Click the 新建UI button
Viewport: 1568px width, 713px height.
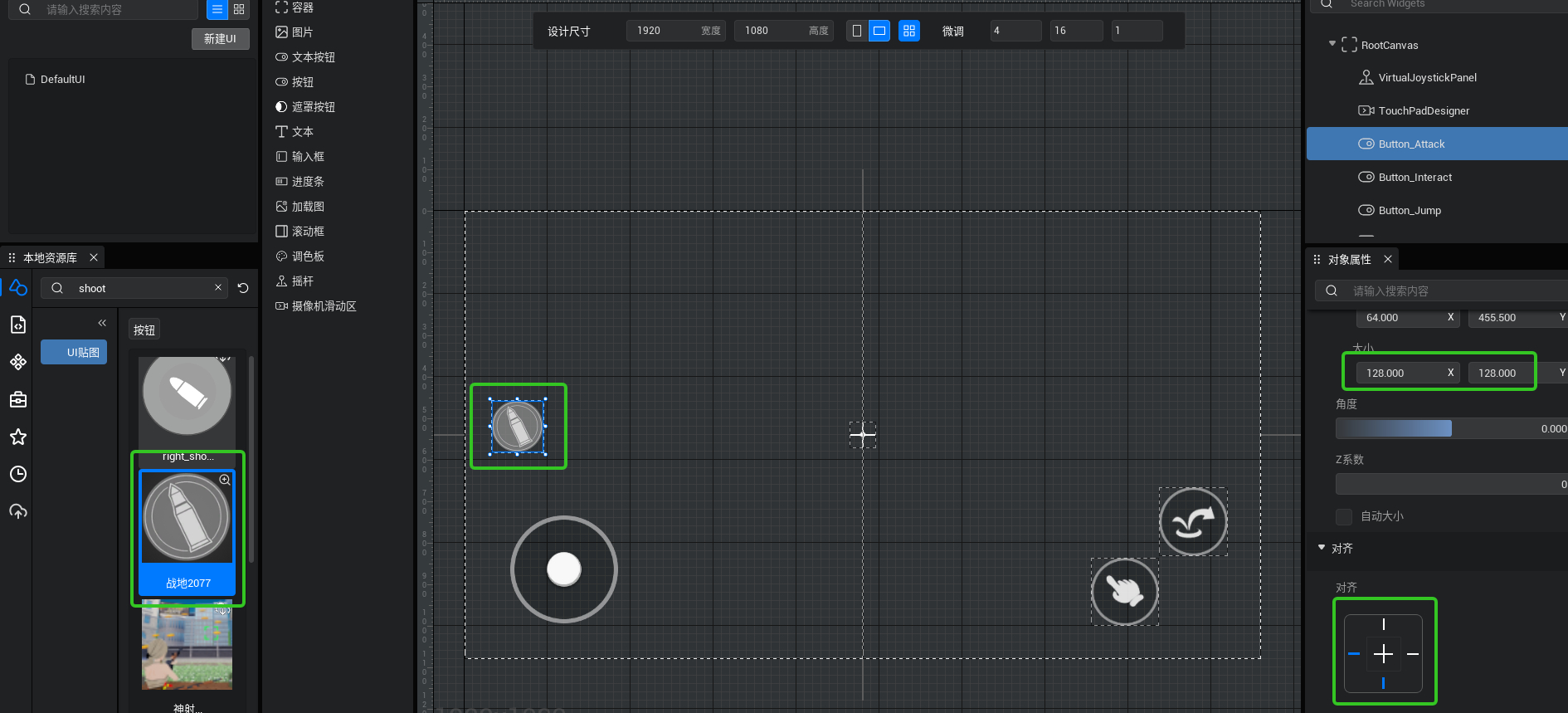221,39
